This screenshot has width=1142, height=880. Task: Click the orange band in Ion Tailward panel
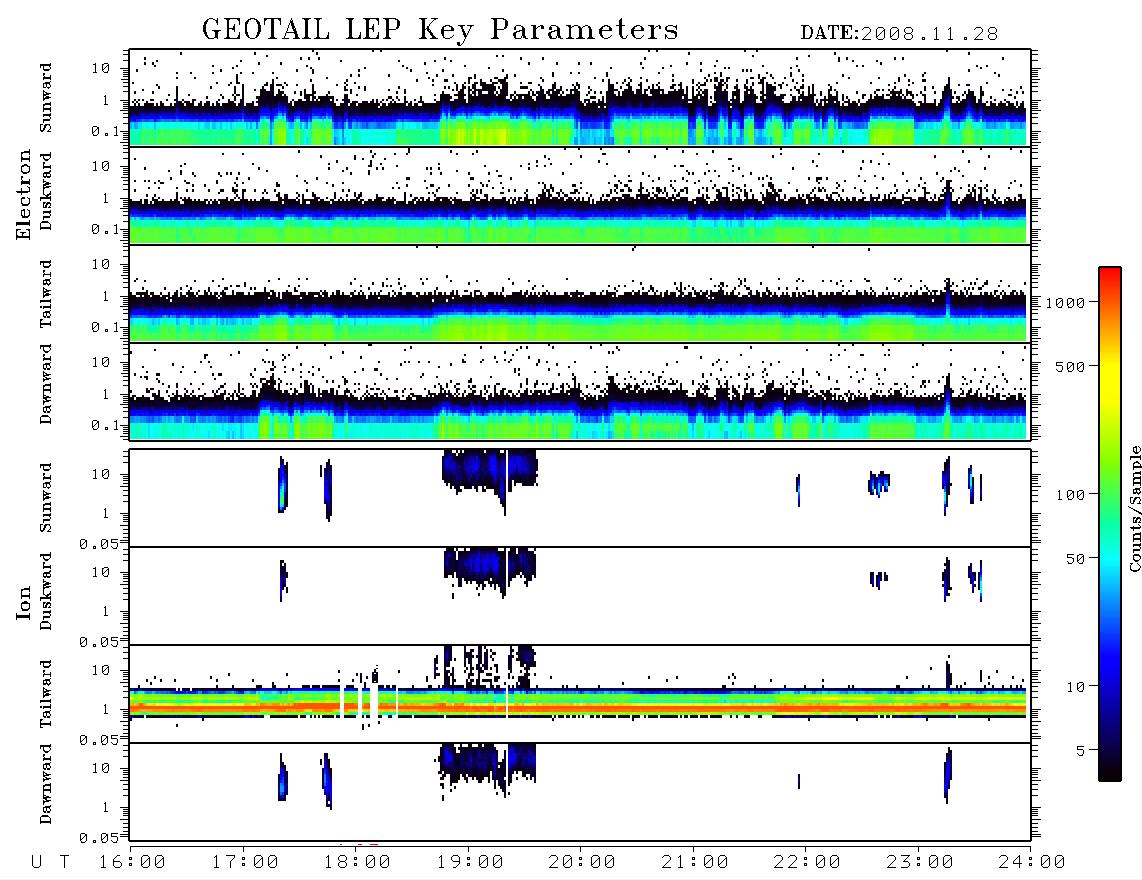tap(578, 707)
